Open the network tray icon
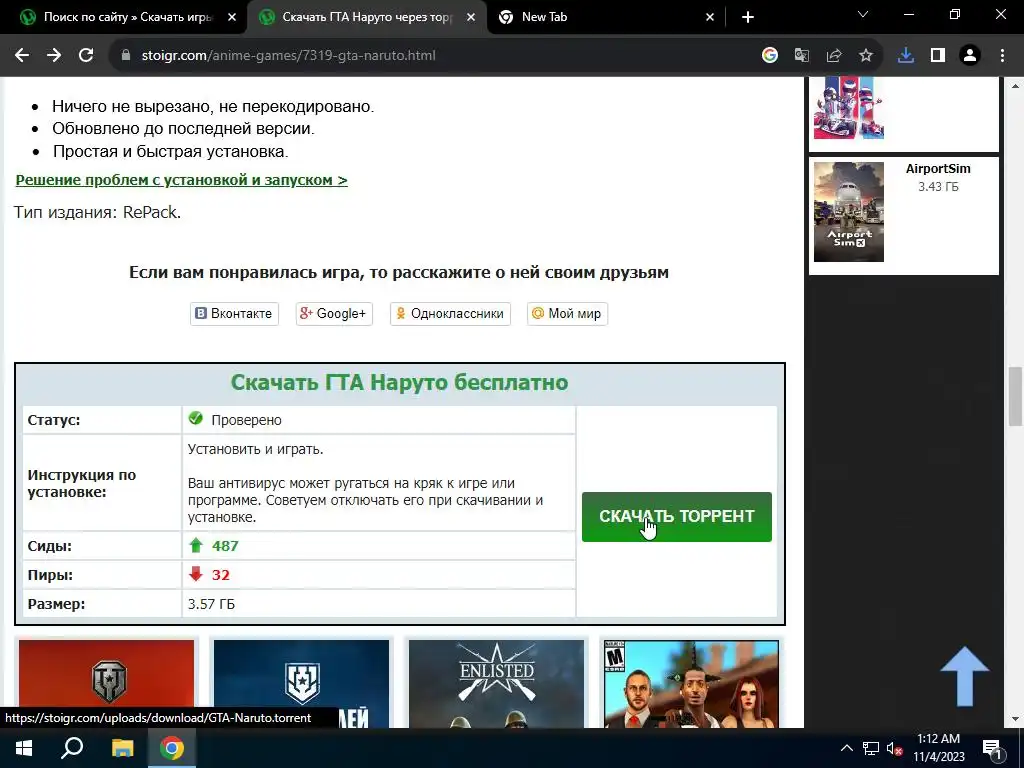The height and width of the screenshot is (768, 1024). (x=871, y=748)
